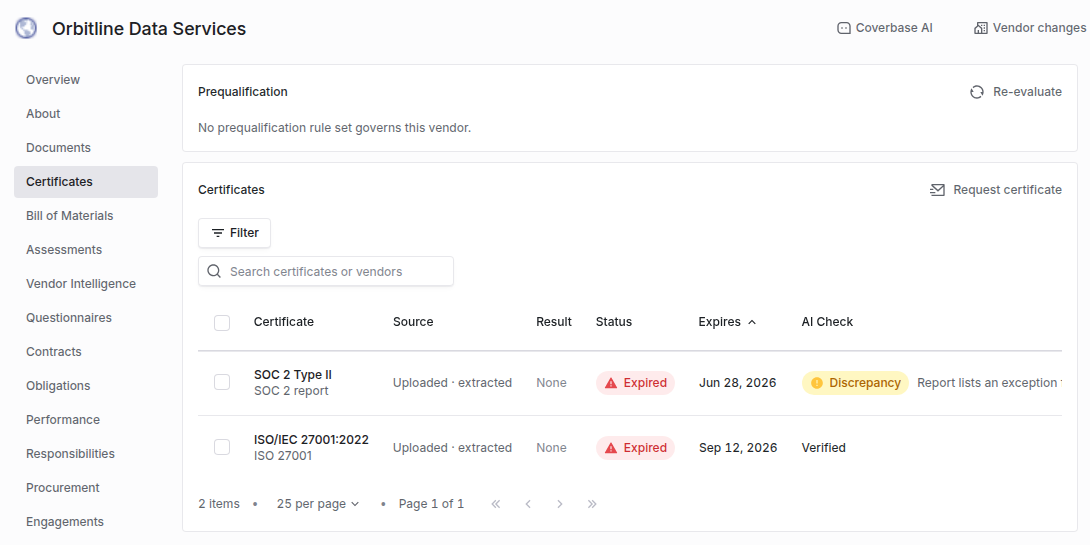Image resolution: width=1090 pixels, height=545 pixels.
Task: Click the Sep 12, 2026 expiry date
Action: [738, 448]
